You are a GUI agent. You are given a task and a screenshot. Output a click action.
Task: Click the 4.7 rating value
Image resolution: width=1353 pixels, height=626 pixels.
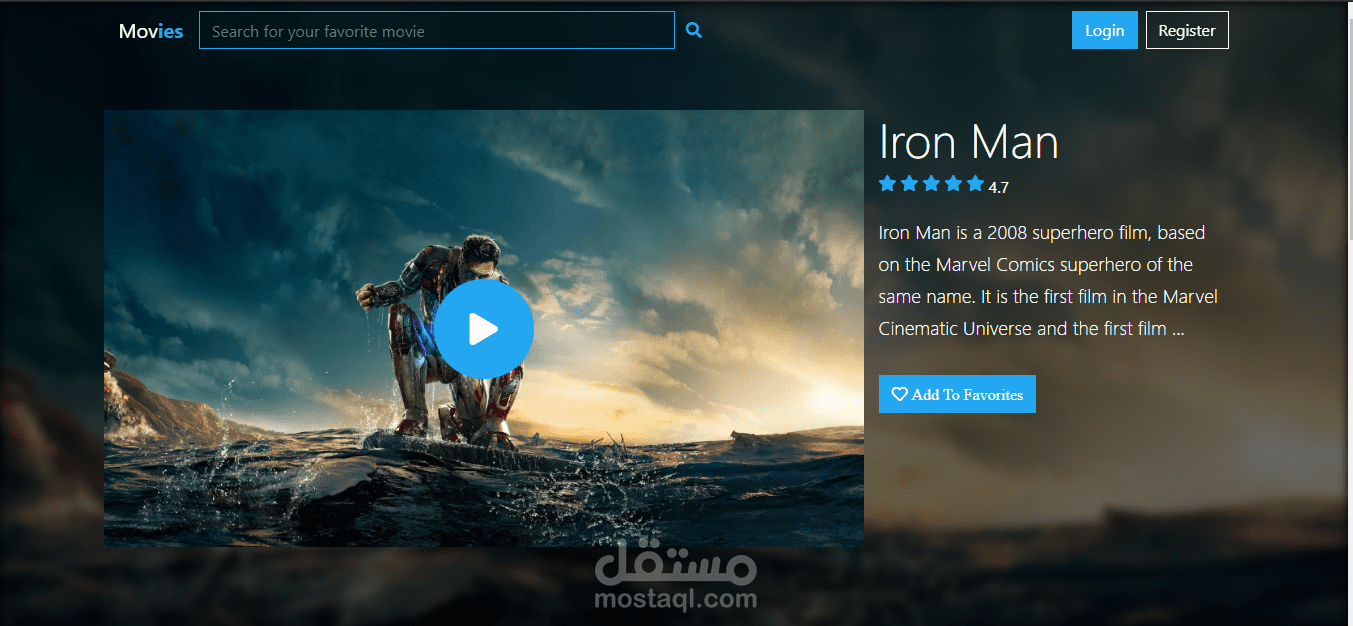pos(998,187)
